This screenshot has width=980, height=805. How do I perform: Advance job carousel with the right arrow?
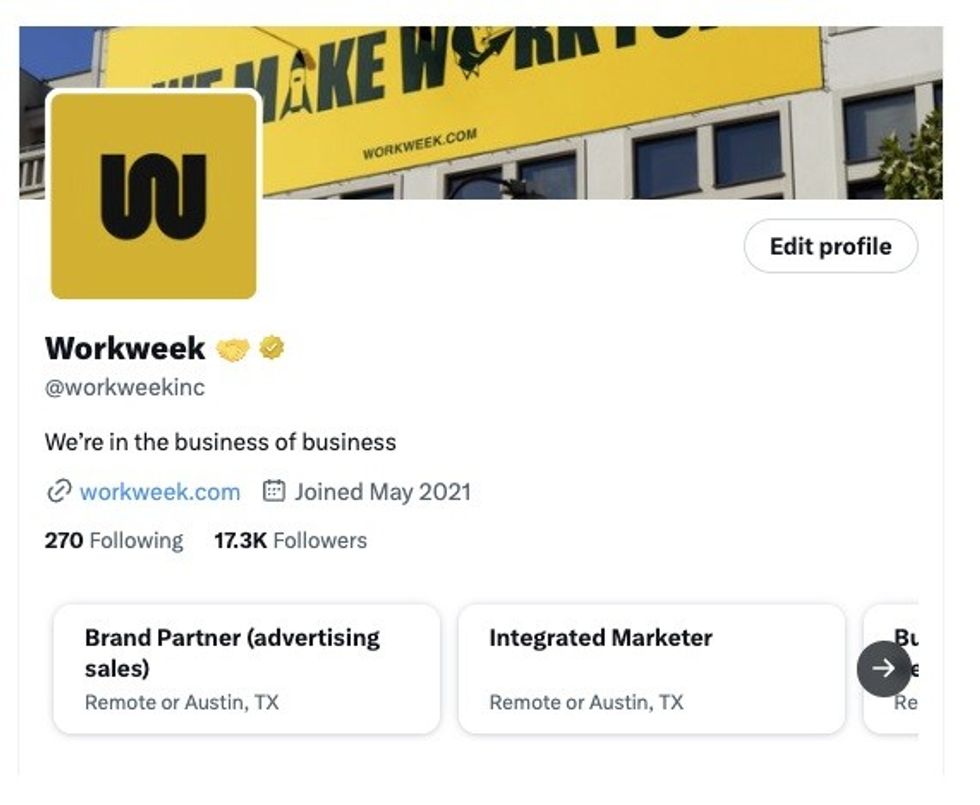884,668
